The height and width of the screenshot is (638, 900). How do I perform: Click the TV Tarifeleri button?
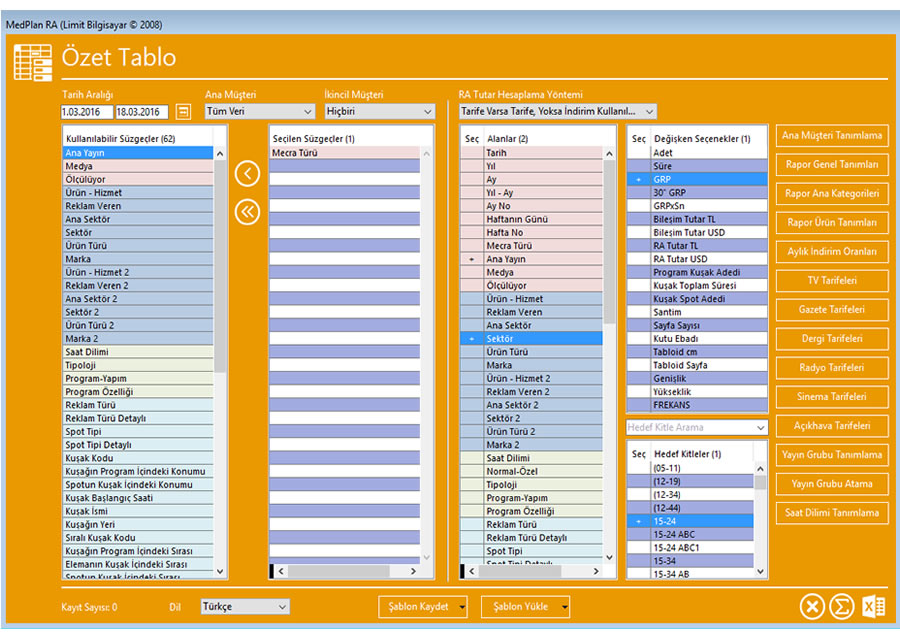click(832, 281)
